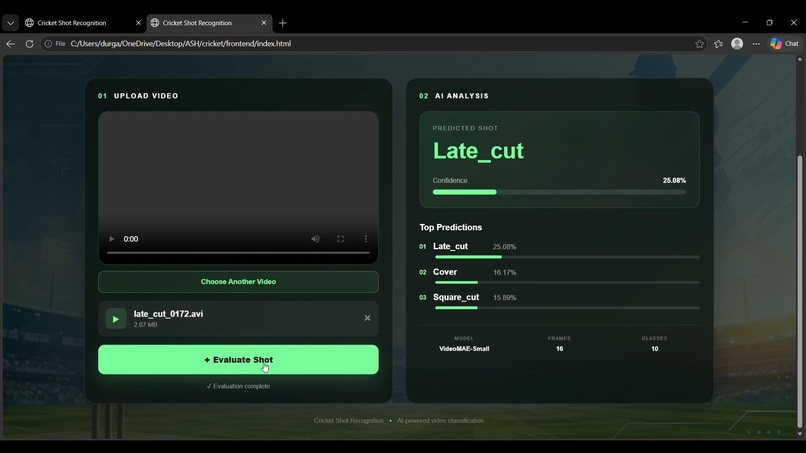This screenshot has width=806, height=453.
Task: Click the main confidence progress bar
Action: click(559, 192)
